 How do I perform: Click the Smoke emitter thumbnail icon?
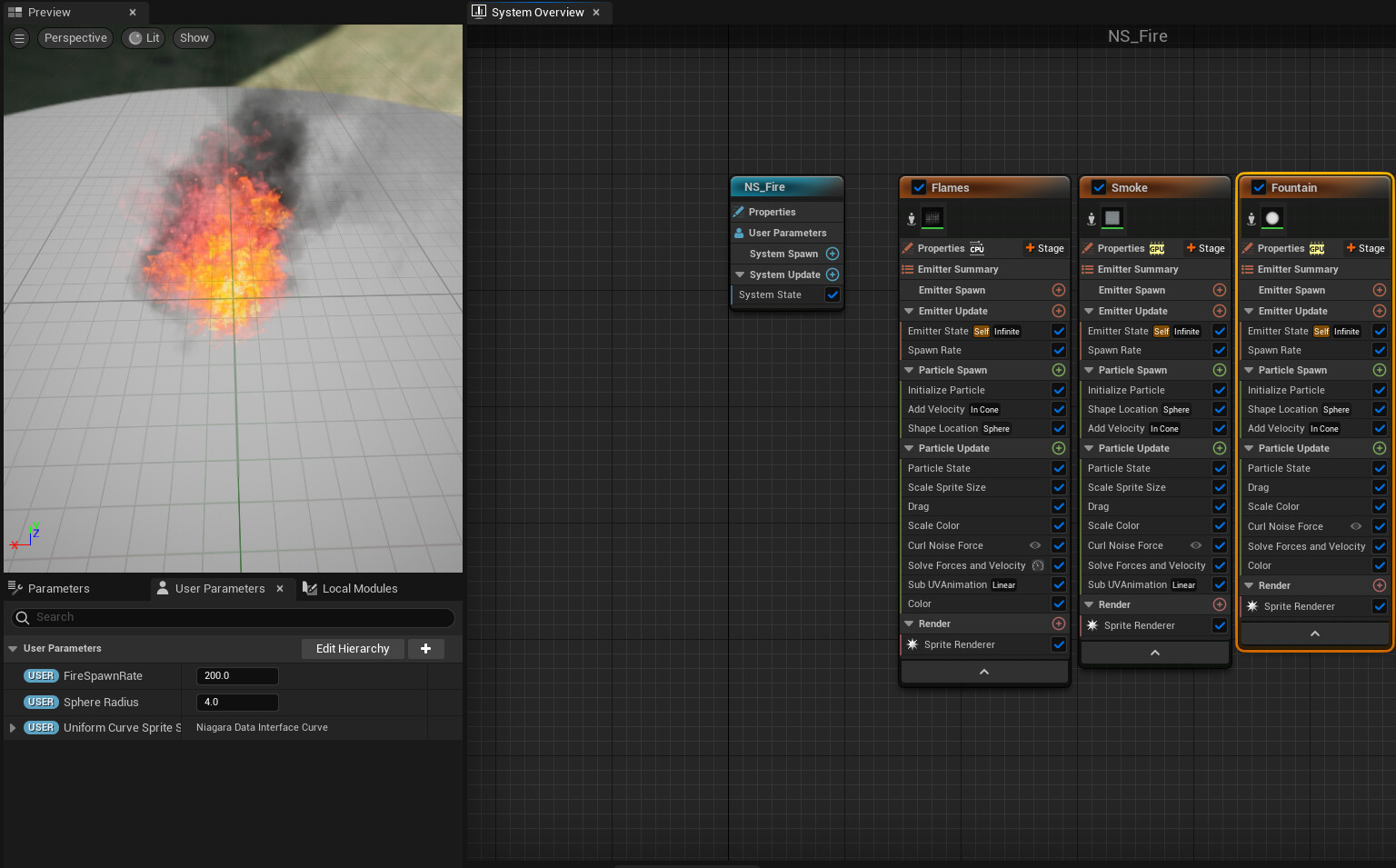pos(1112,218)
